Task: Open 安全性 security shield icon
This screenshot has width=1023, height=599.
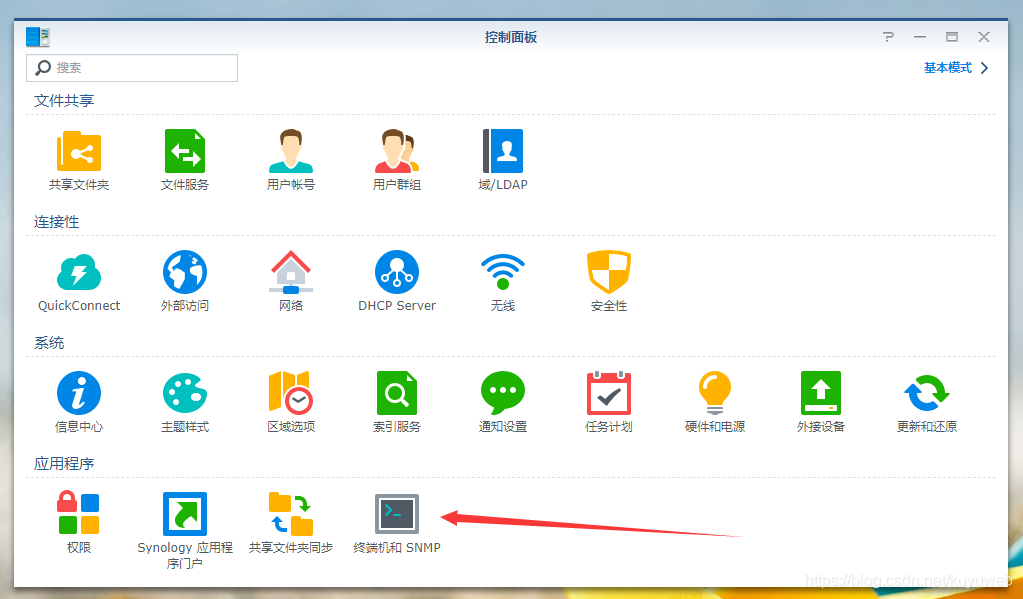Action: click(x=609, y=272)
